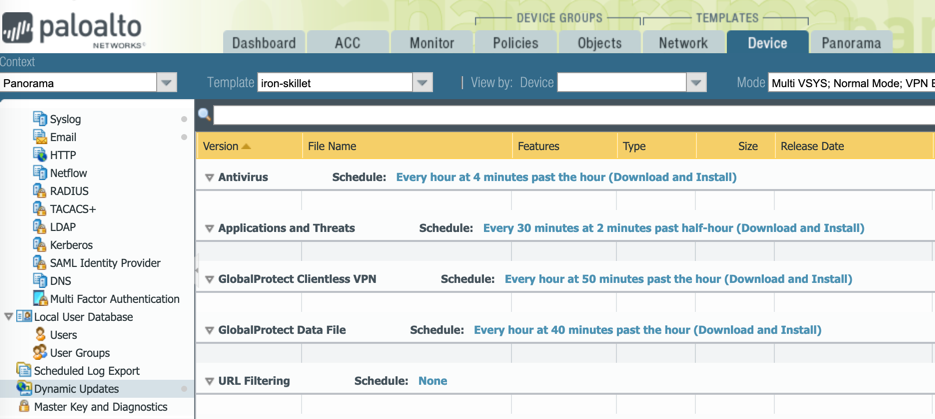Collapse the Applications and Threats section
The image size is (935, 419).
pos(209,229)
